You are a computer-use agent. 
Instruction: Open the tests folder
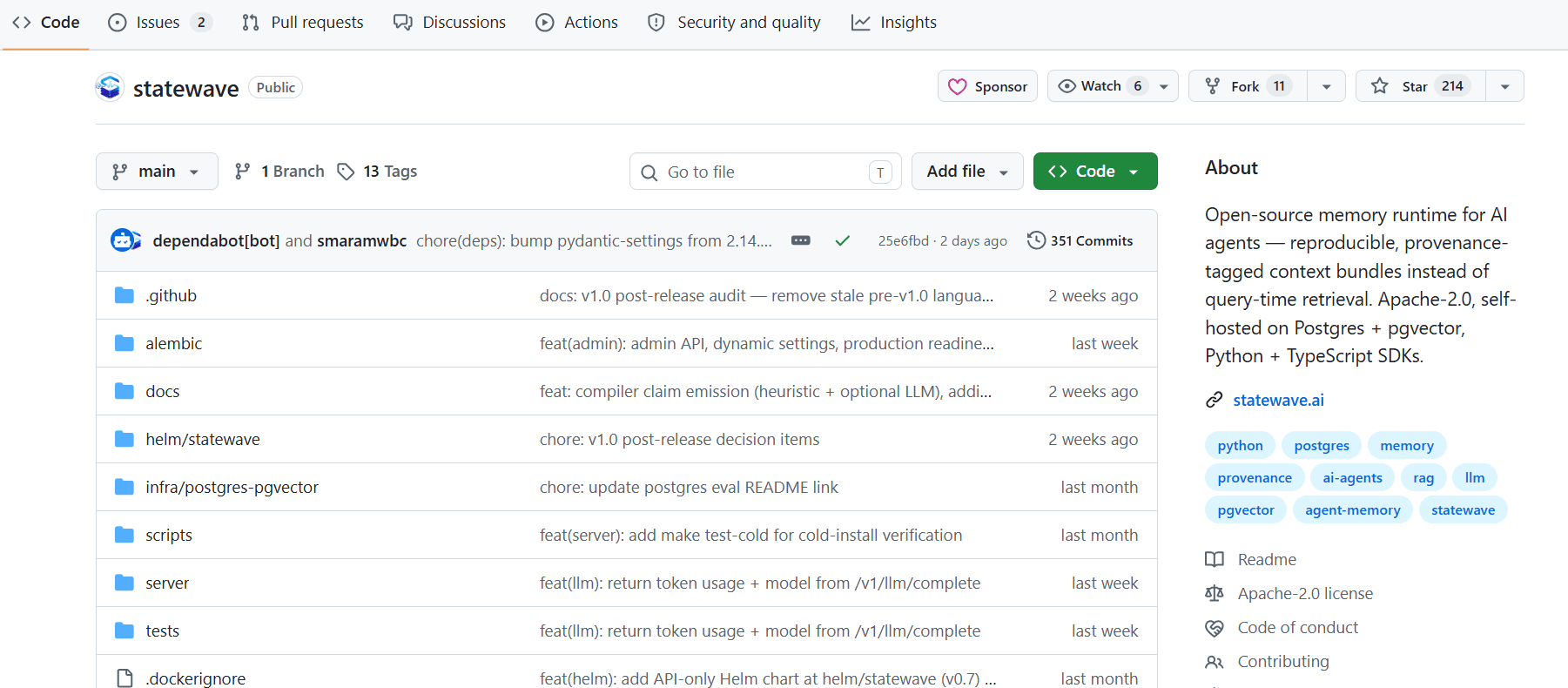click(x=163, y=631)
